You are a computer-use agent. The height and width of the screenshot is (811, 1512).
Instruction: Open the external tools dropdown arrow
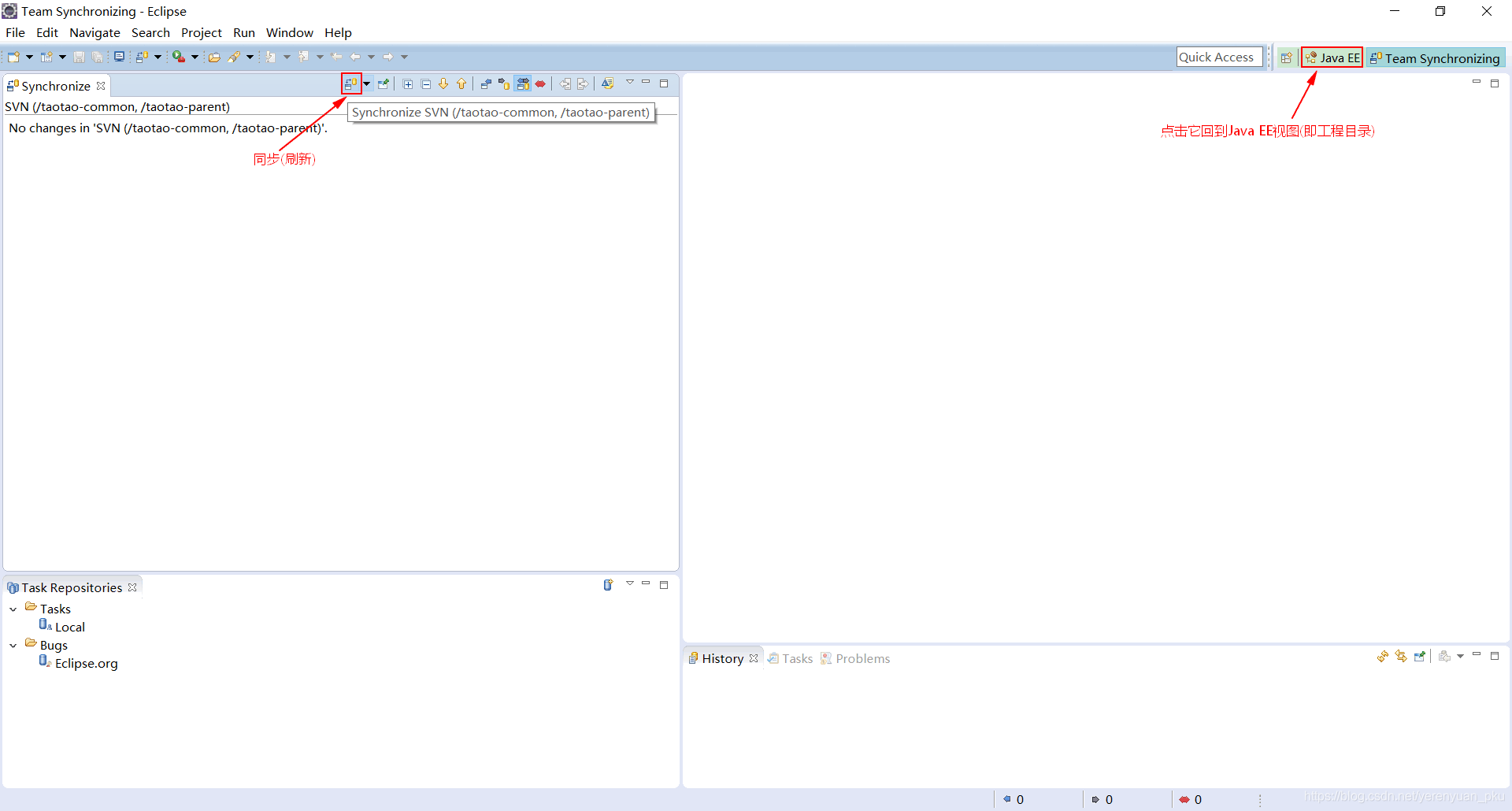click(x=195, y=57)
